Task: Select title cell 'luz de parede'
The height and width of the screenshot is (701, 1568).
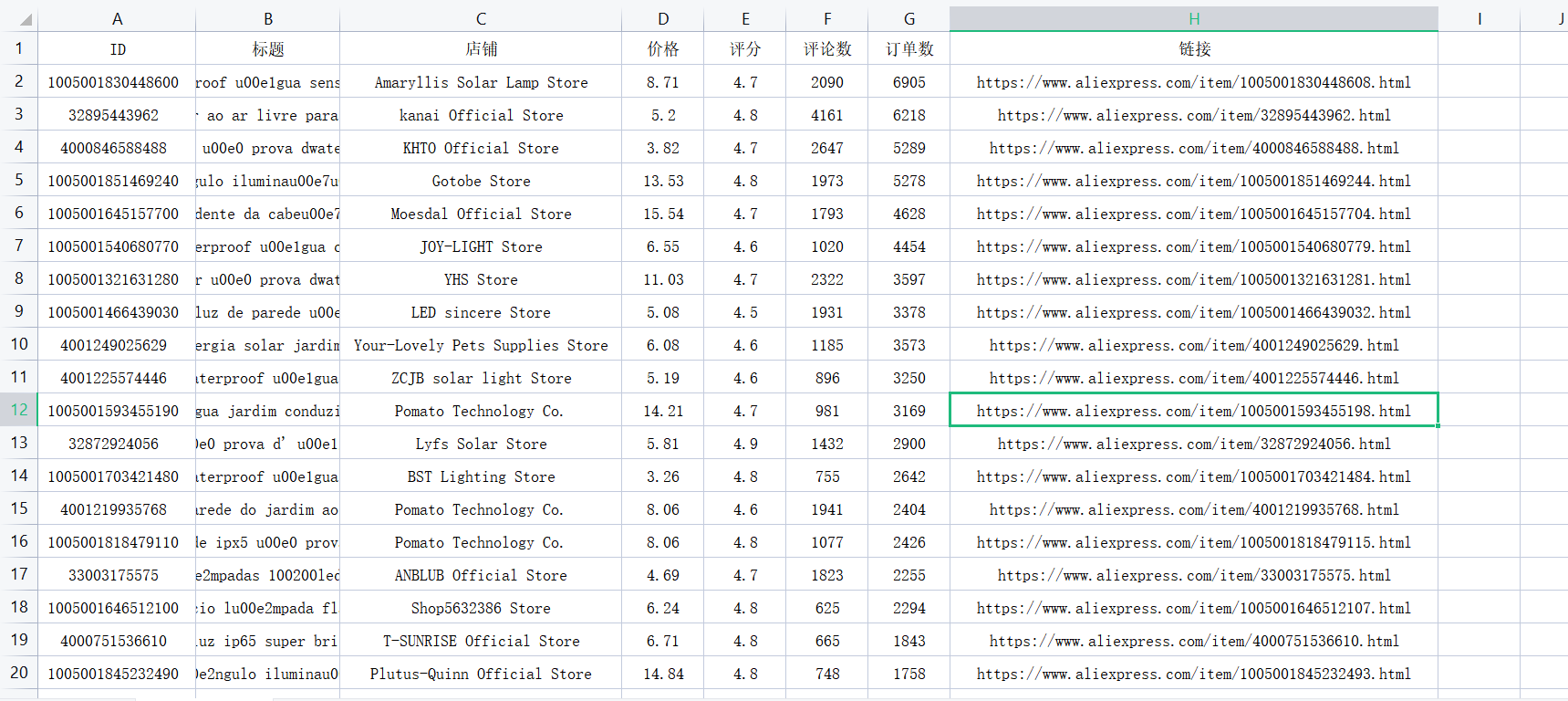Action: point(268,311)
